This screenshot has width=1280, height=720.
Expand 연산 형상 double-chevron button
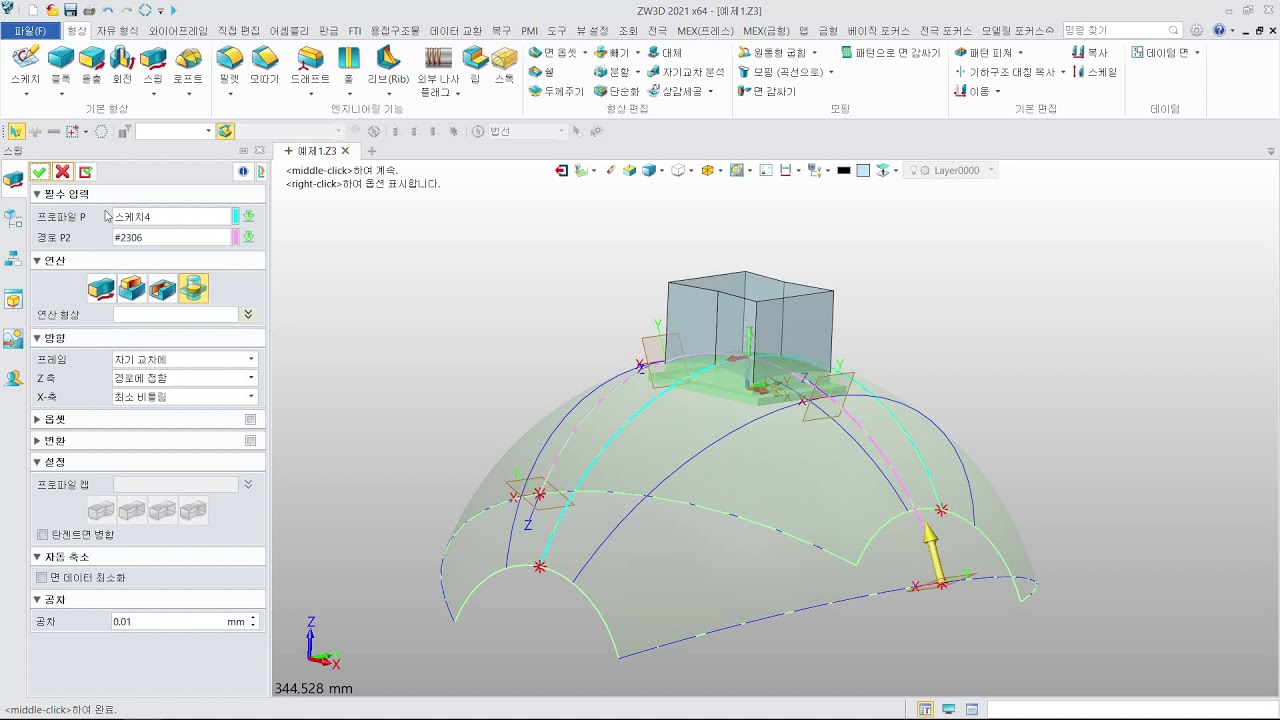click(x=248, y=315)
